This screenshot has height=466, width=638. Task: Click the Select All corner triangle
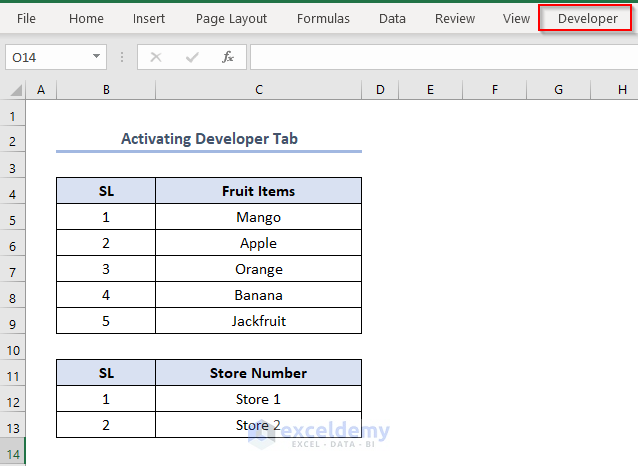click(15, 91)
